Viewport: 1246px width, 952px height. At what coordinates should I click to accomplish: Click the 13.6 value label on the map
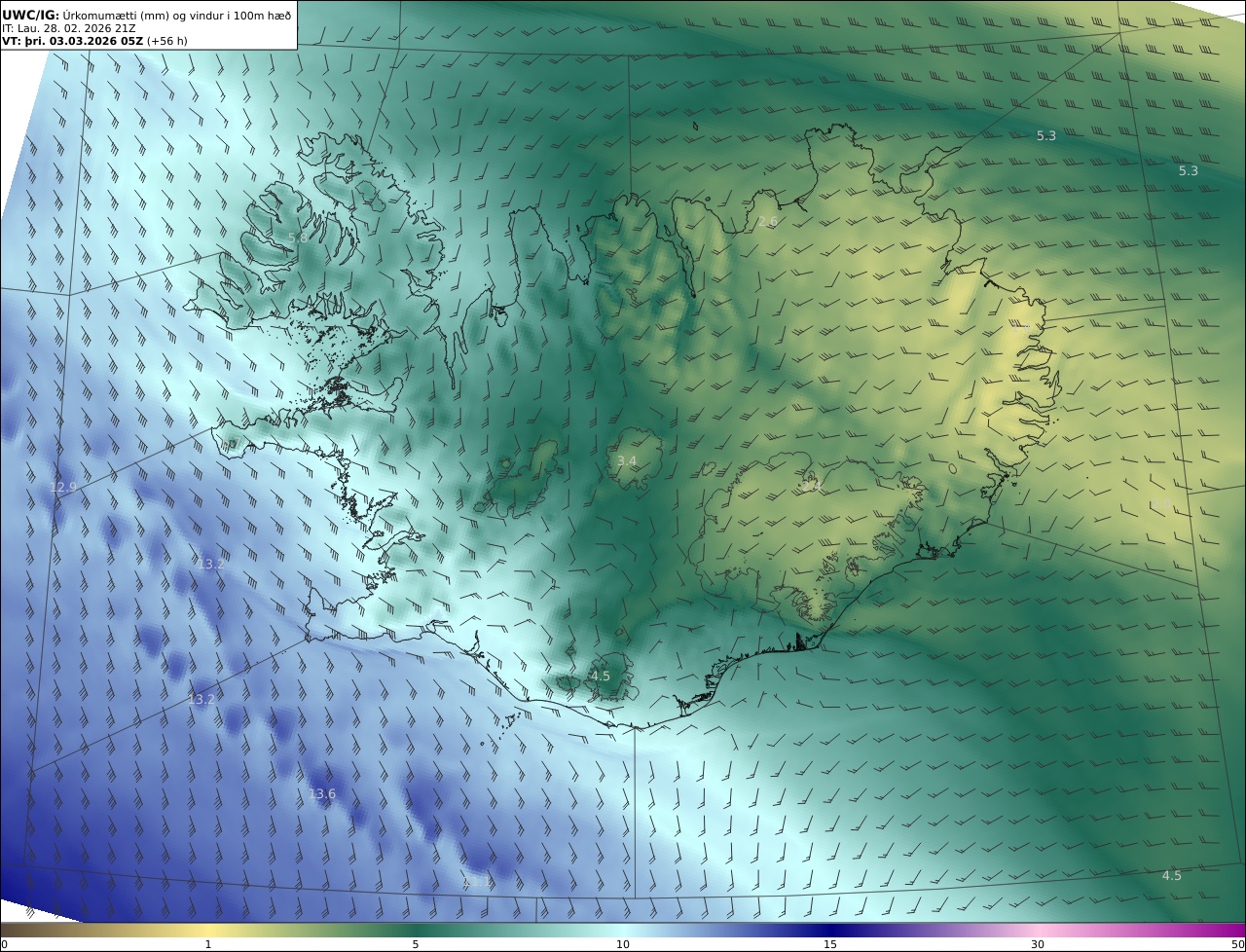[x=321, y=794]
